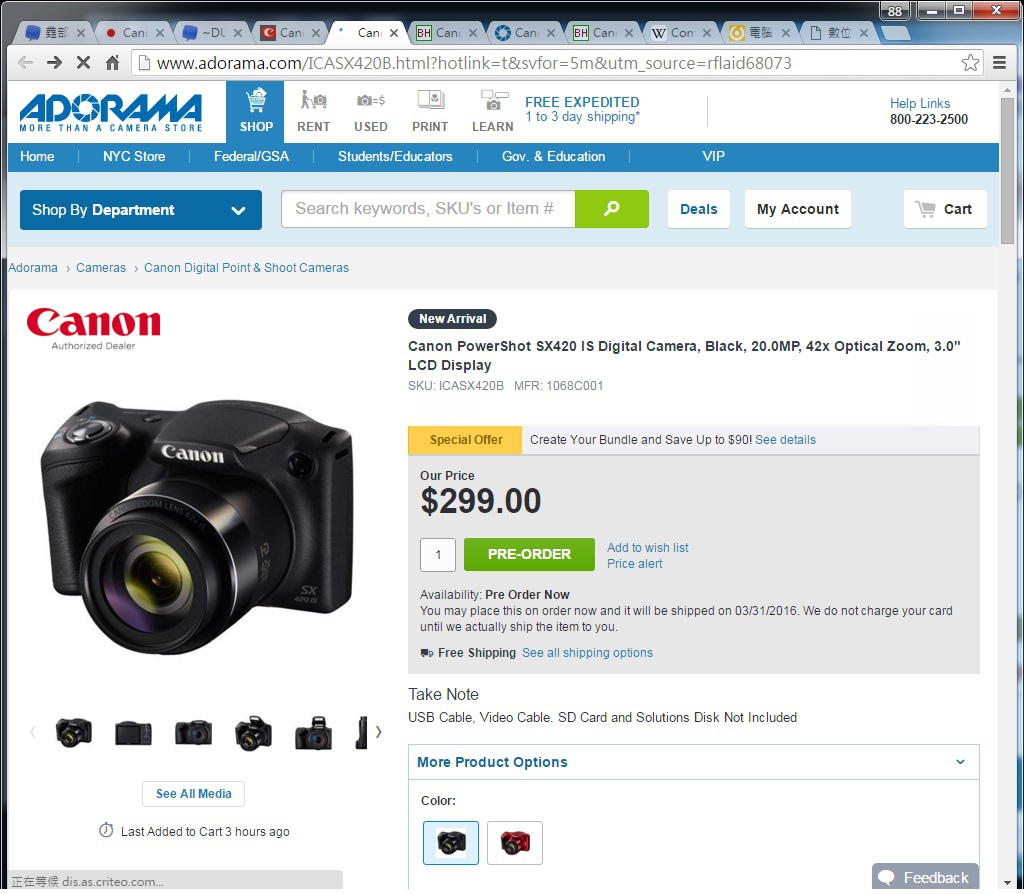This screenshot has height=894, width=1024.
Task: Click the green PRE-ORDER button
Action: [530, 554]
